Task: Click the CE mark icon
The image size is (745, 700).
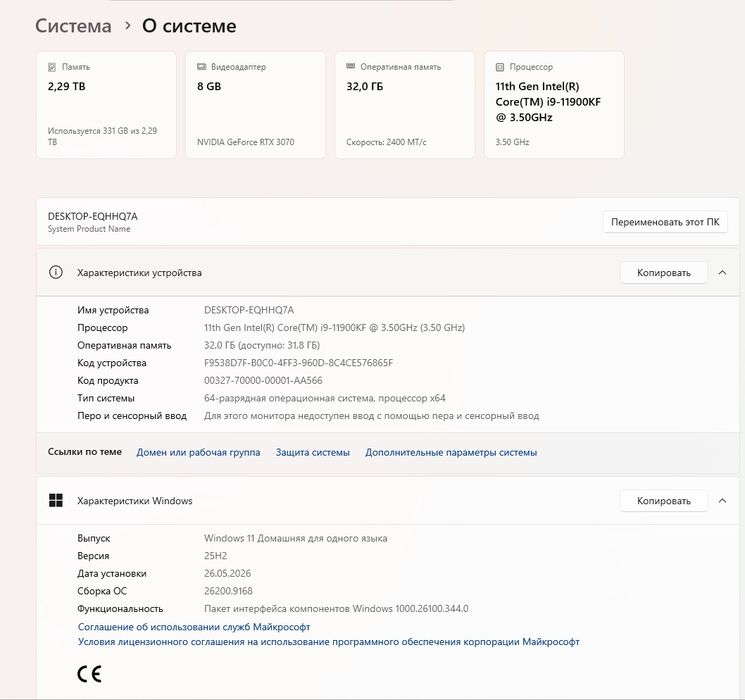Action: click(x=89, y=674)
